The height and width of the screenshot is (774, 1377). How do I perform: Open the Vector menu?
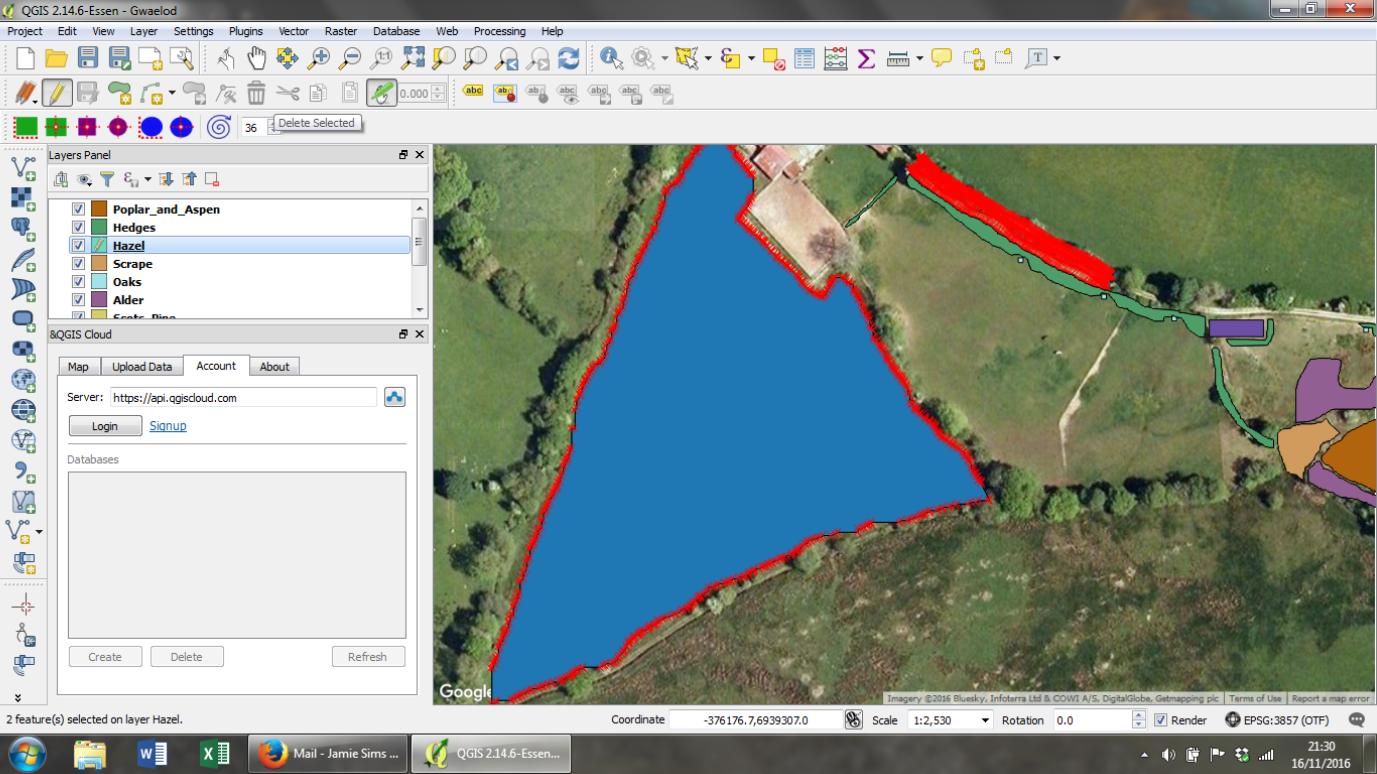[x=293, y=31]
